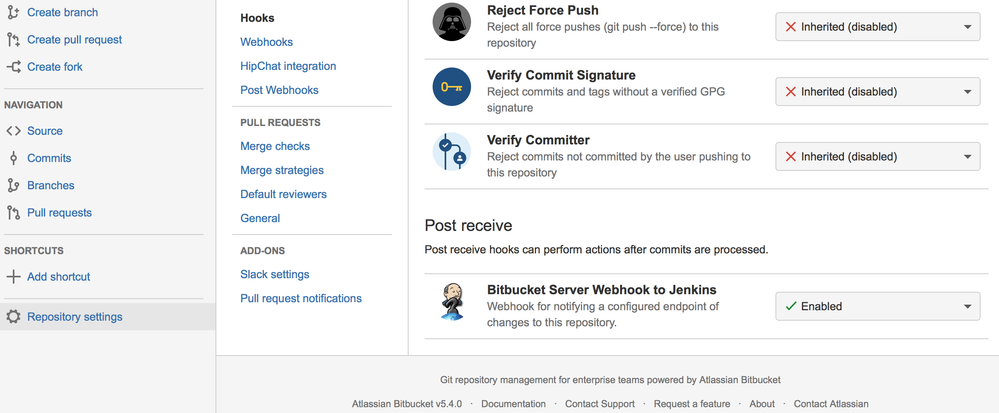Click the Atlassian Bitbucket v5.4.0 version text
The height and width of the screenshot is (413, 999).
407,404
